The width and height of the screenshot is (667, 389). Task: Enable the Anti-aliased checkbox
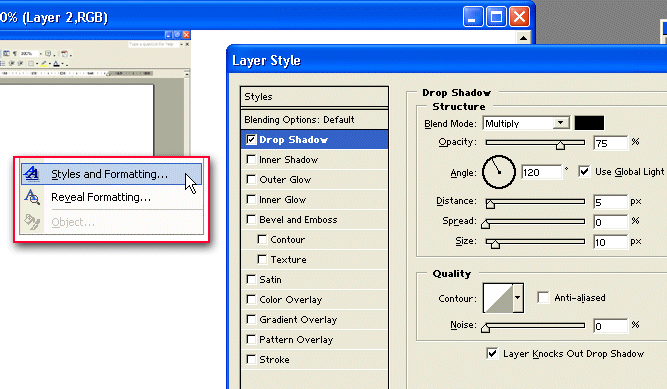point(543,297)
